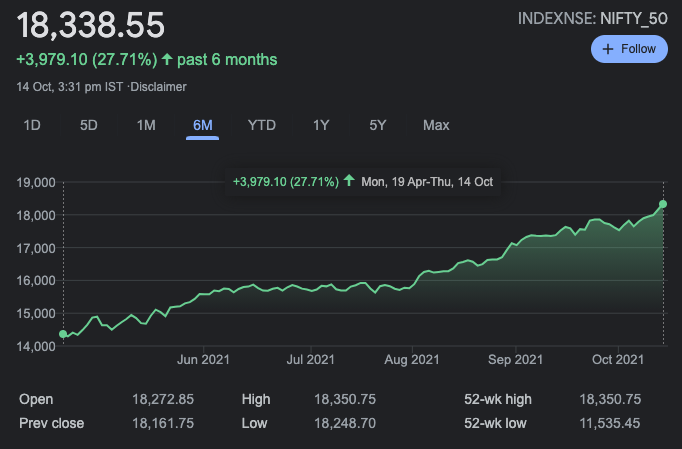The width and height of the screenshot is (682, 449).
Task: Click the chart start point dot at left
Action: (x=63, y=334)
